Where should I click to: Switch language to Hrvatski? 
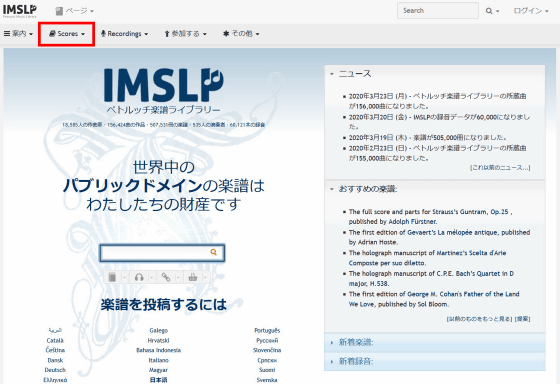[x=159, y=341]
